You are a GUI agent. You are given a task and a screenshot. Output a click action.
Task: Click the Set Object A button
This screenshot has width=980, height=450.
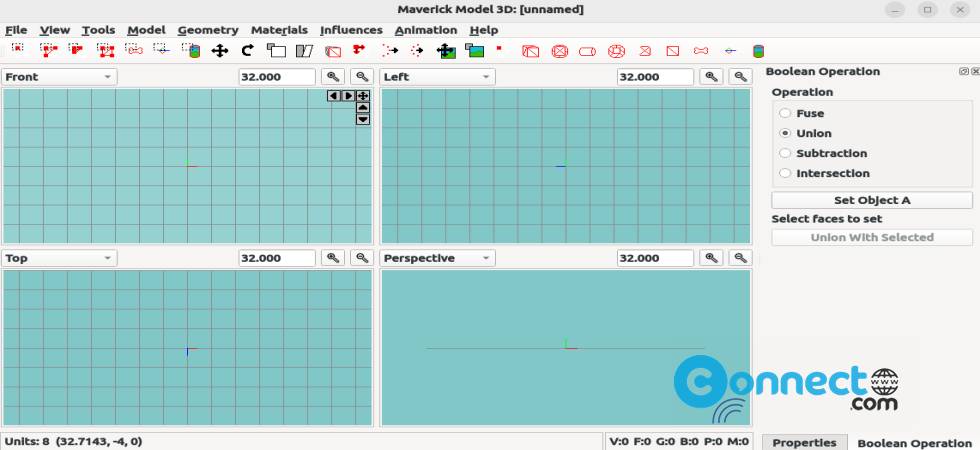(871, 200)
